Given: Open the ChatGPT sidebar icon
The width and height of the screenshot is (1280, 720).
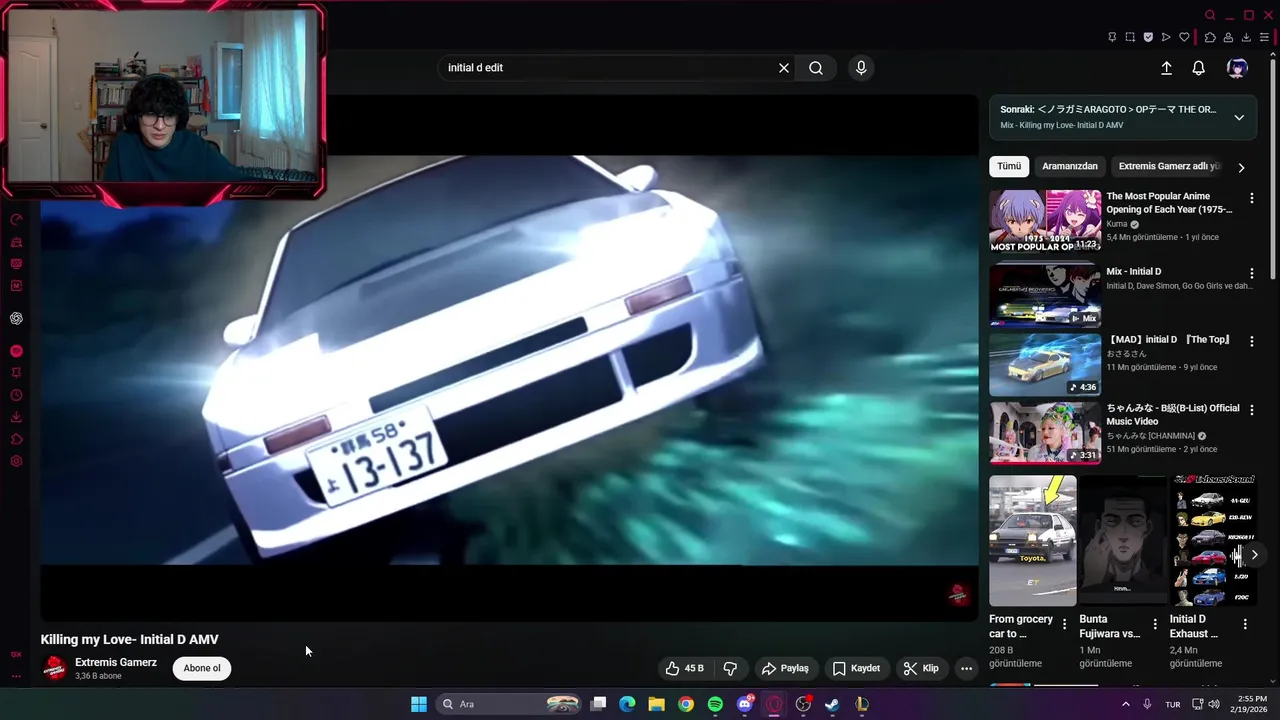Looking at the screenshot, I should coord(16,318).
